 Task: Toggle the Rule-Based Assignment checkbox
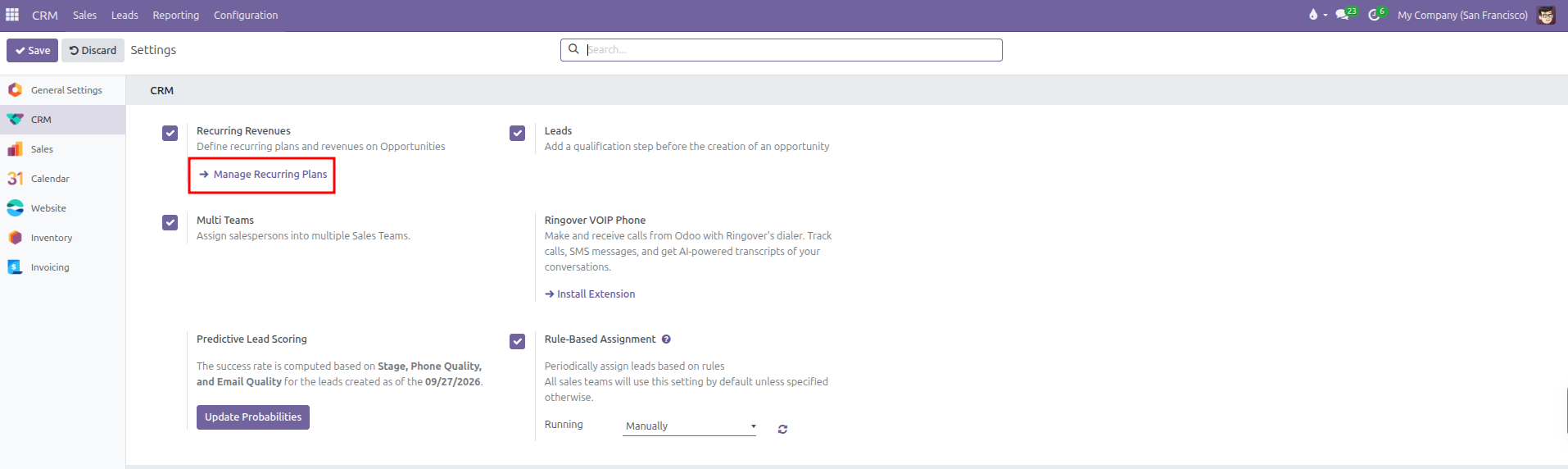(x=517, y=341)
